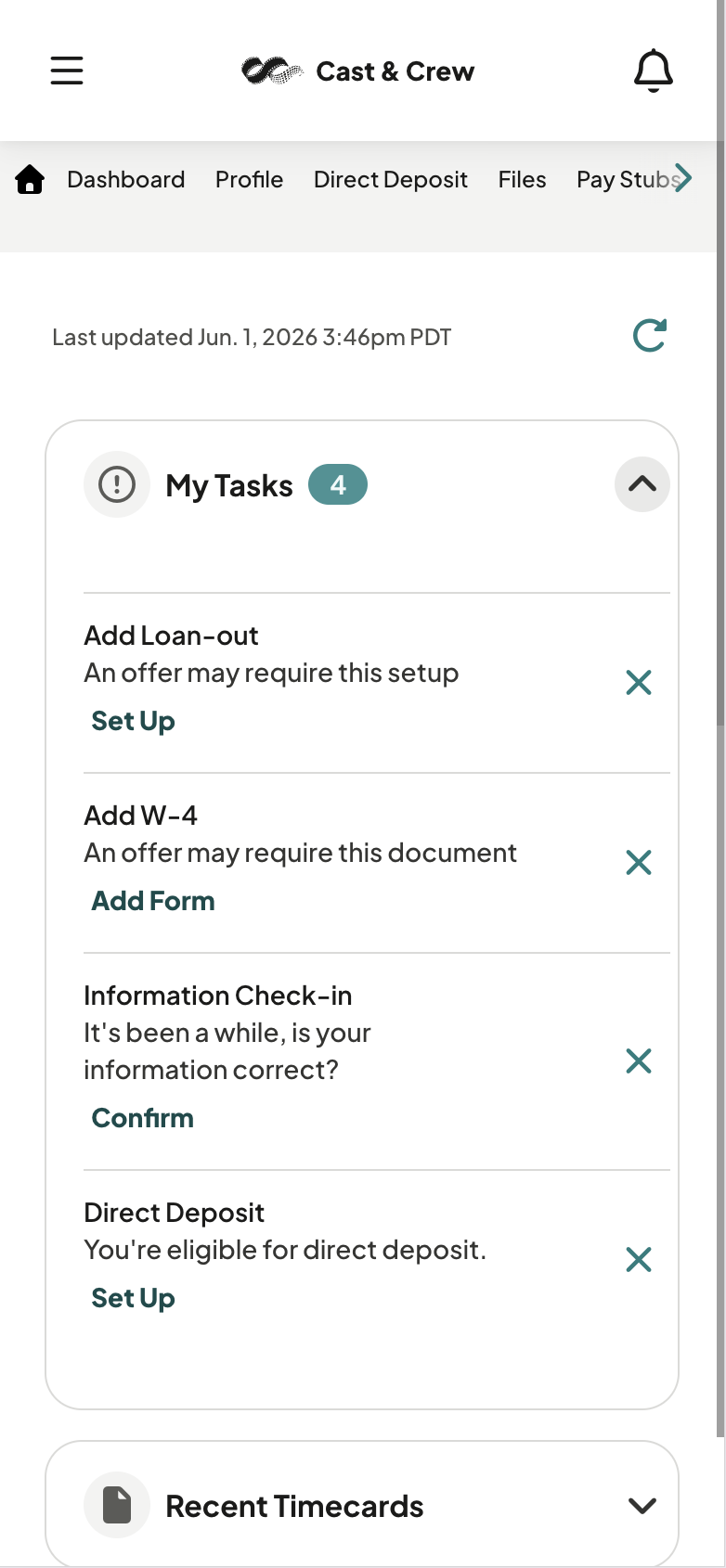Confirm your information check-in
This screenshot has height=1568, width=726.
pyautogui.click(x=143, y=1118)
